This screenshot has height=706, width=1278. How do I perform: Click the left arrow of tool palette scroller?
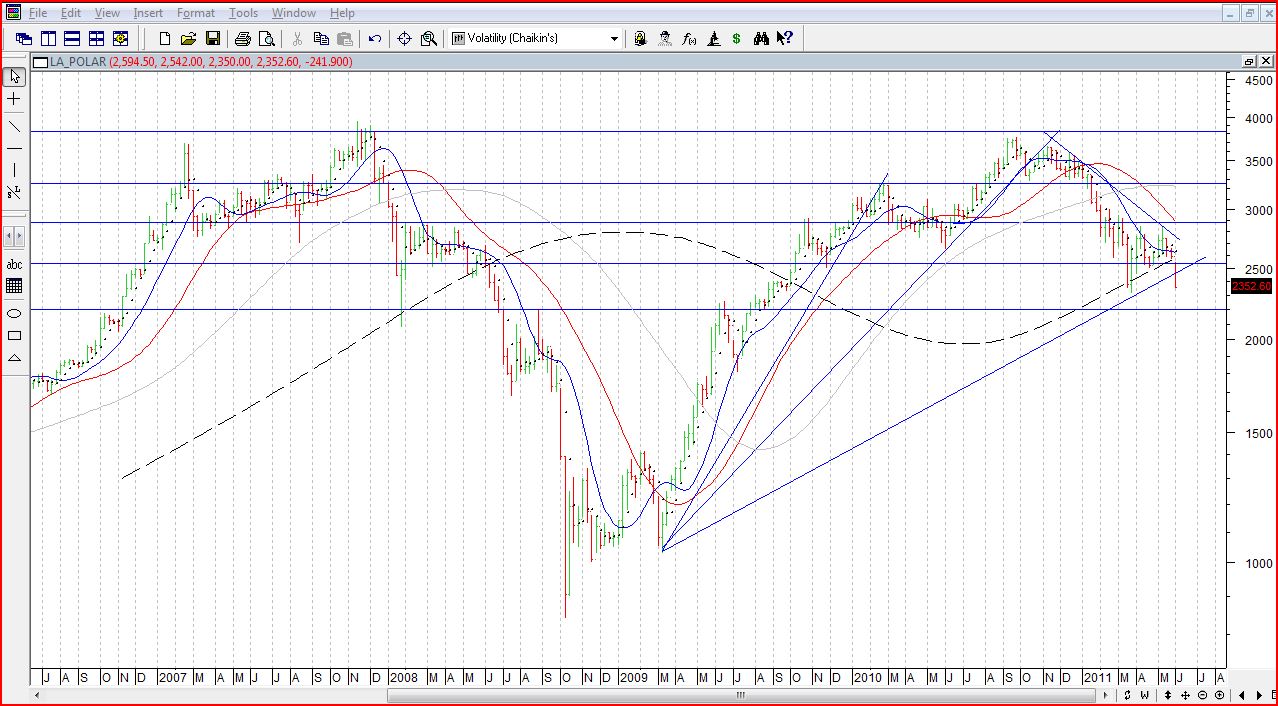9,237
